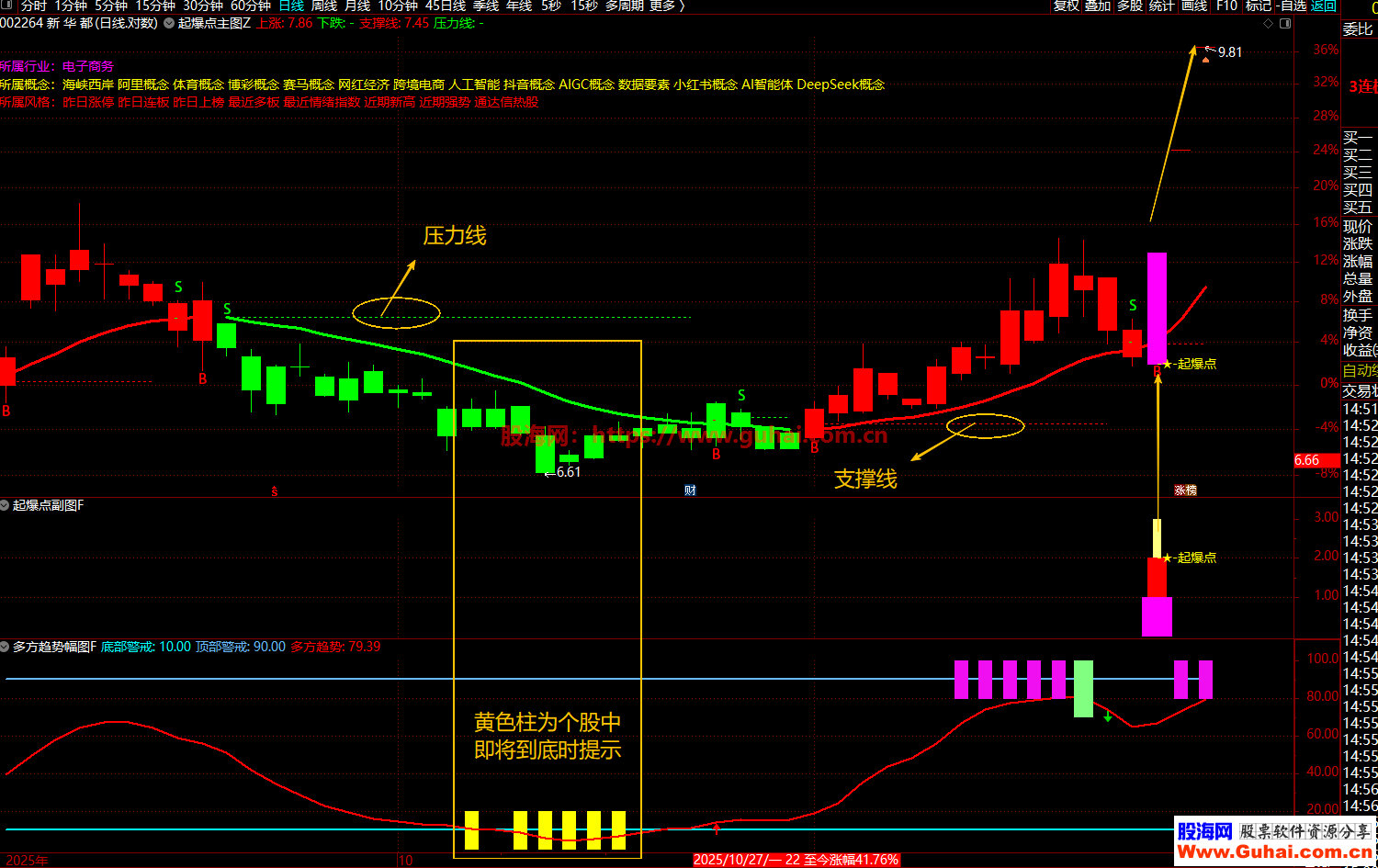Click the 返回 button

[1324, 6]
